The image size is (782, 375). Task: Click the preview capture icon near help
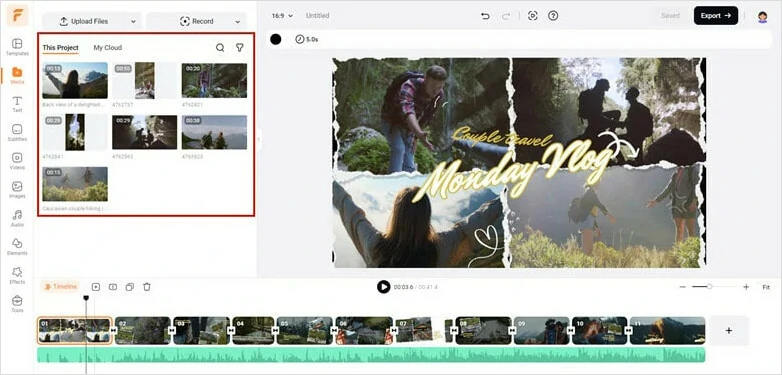point(533,16)
